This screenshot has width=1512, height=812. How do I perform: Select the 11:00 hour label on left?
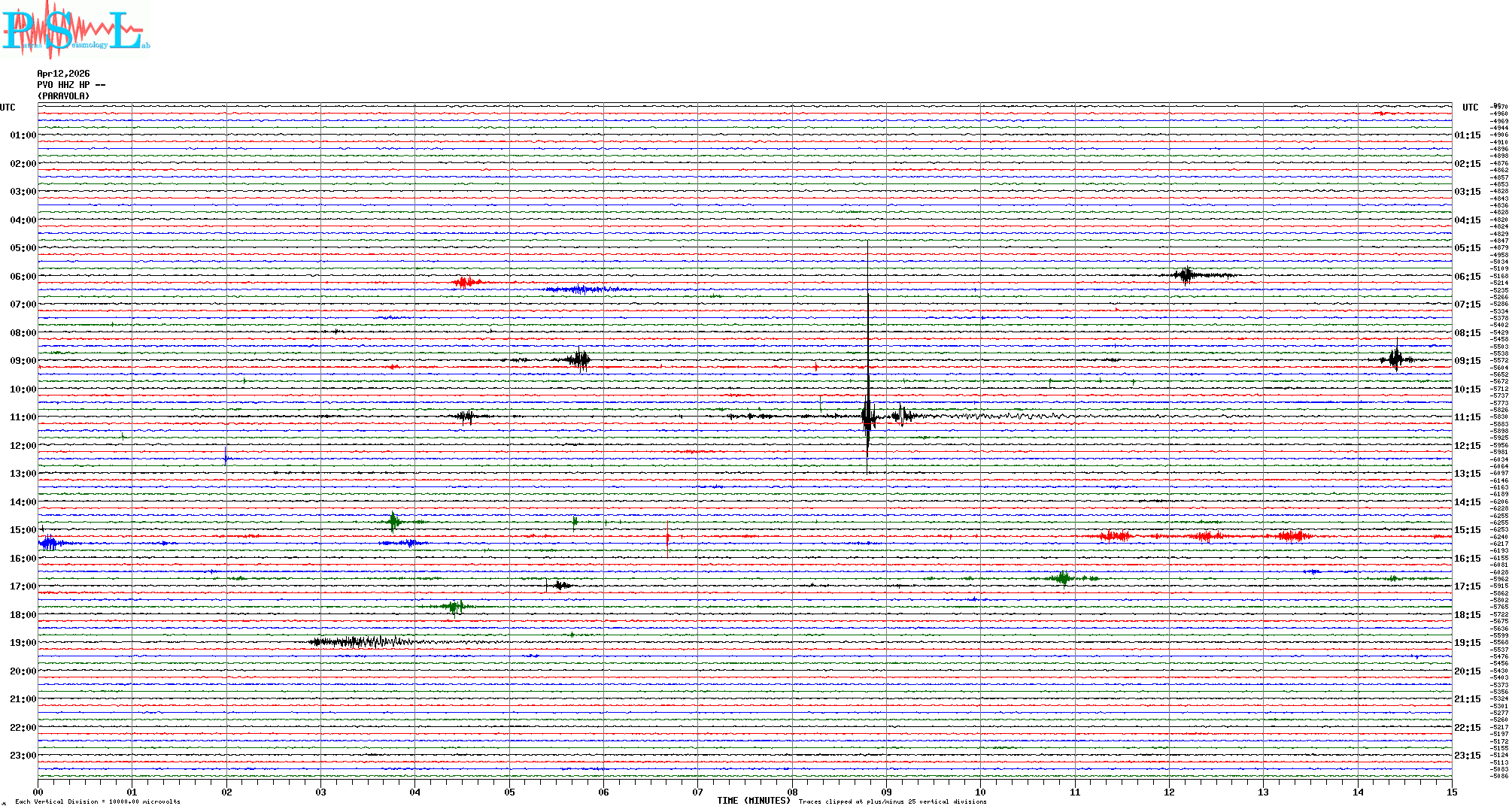(x=23, y=417)
